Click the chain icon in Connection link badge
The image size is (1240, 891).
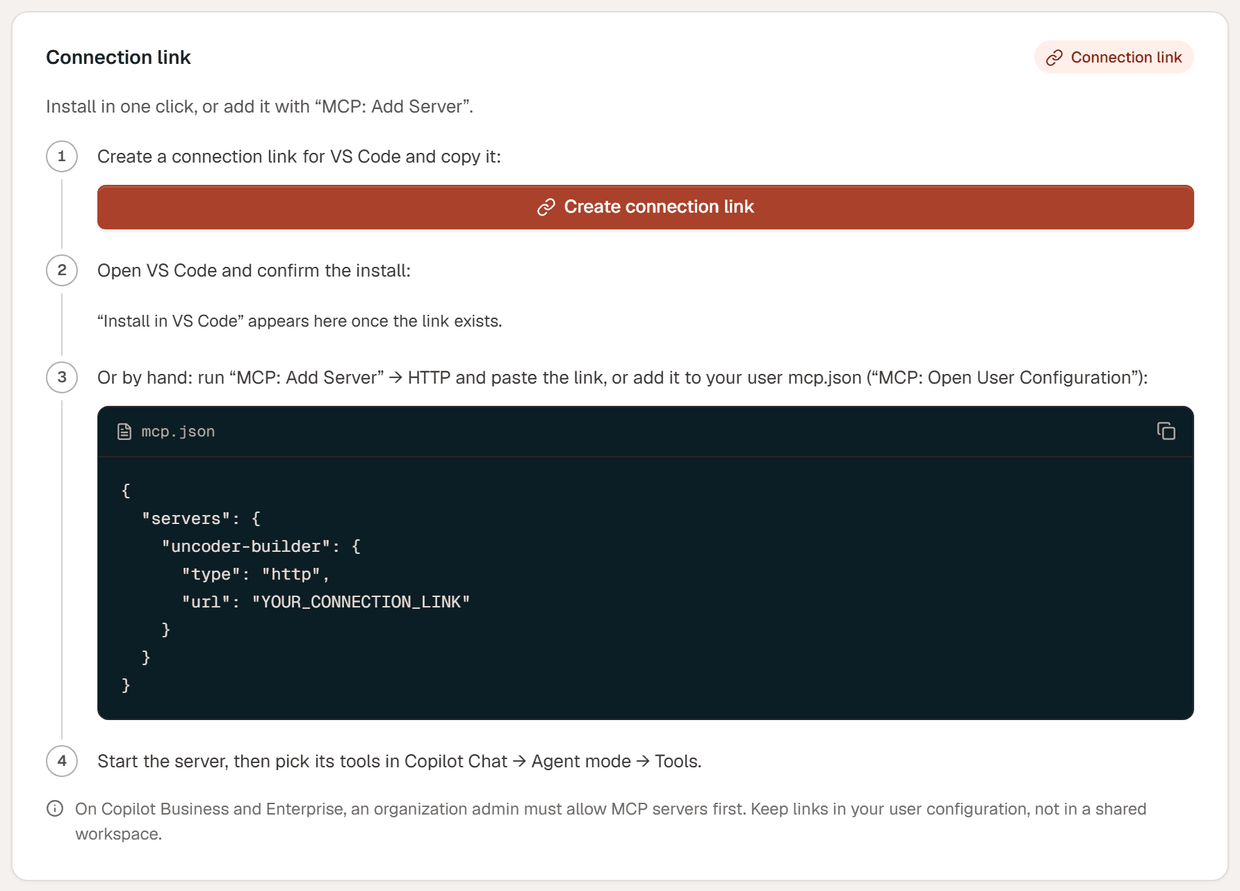pyautogui.click(x=1054, y=58)
